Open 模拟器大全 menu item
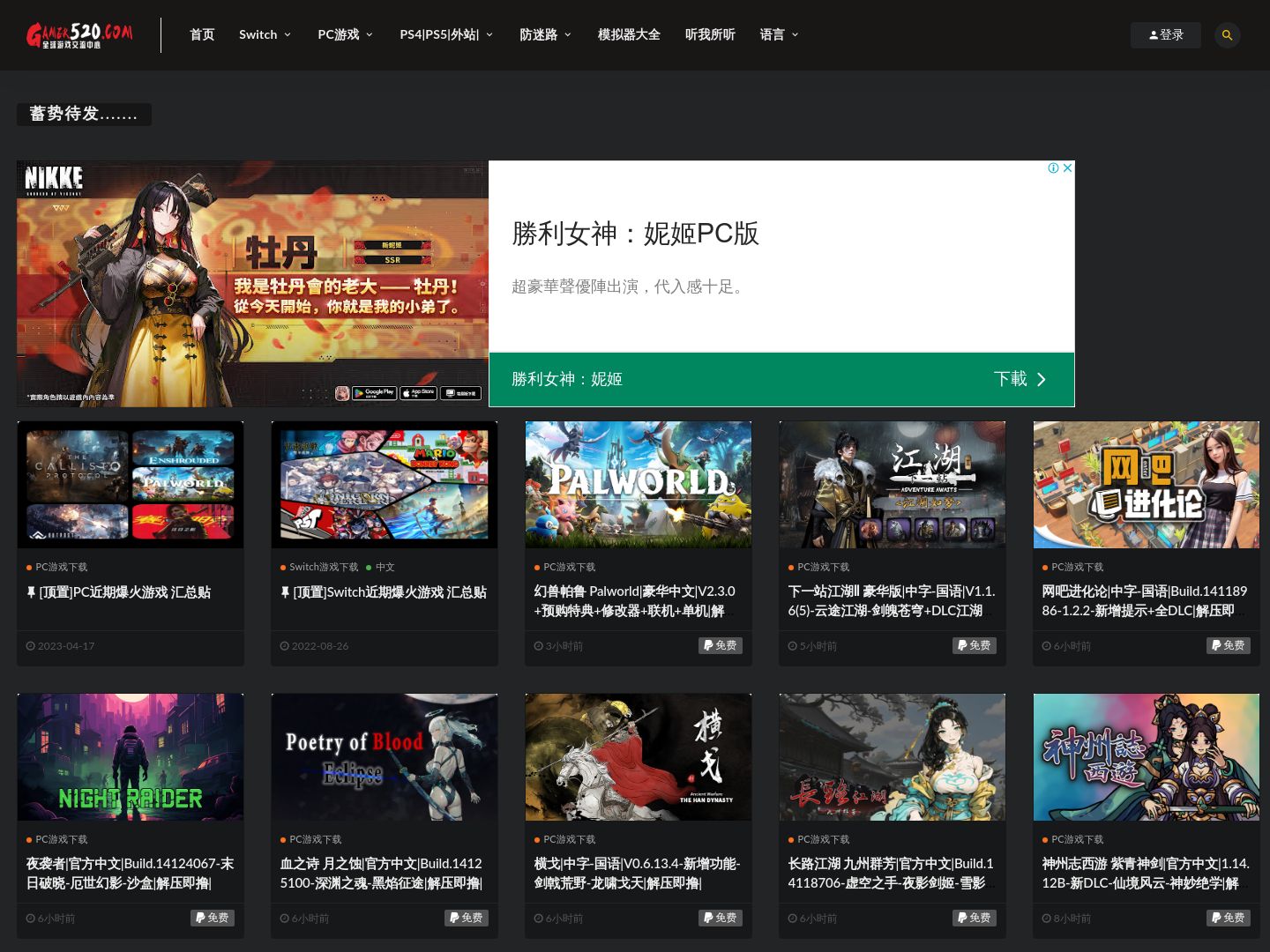The height and width of the screenshot is (952, 1270). coord(629,35)
